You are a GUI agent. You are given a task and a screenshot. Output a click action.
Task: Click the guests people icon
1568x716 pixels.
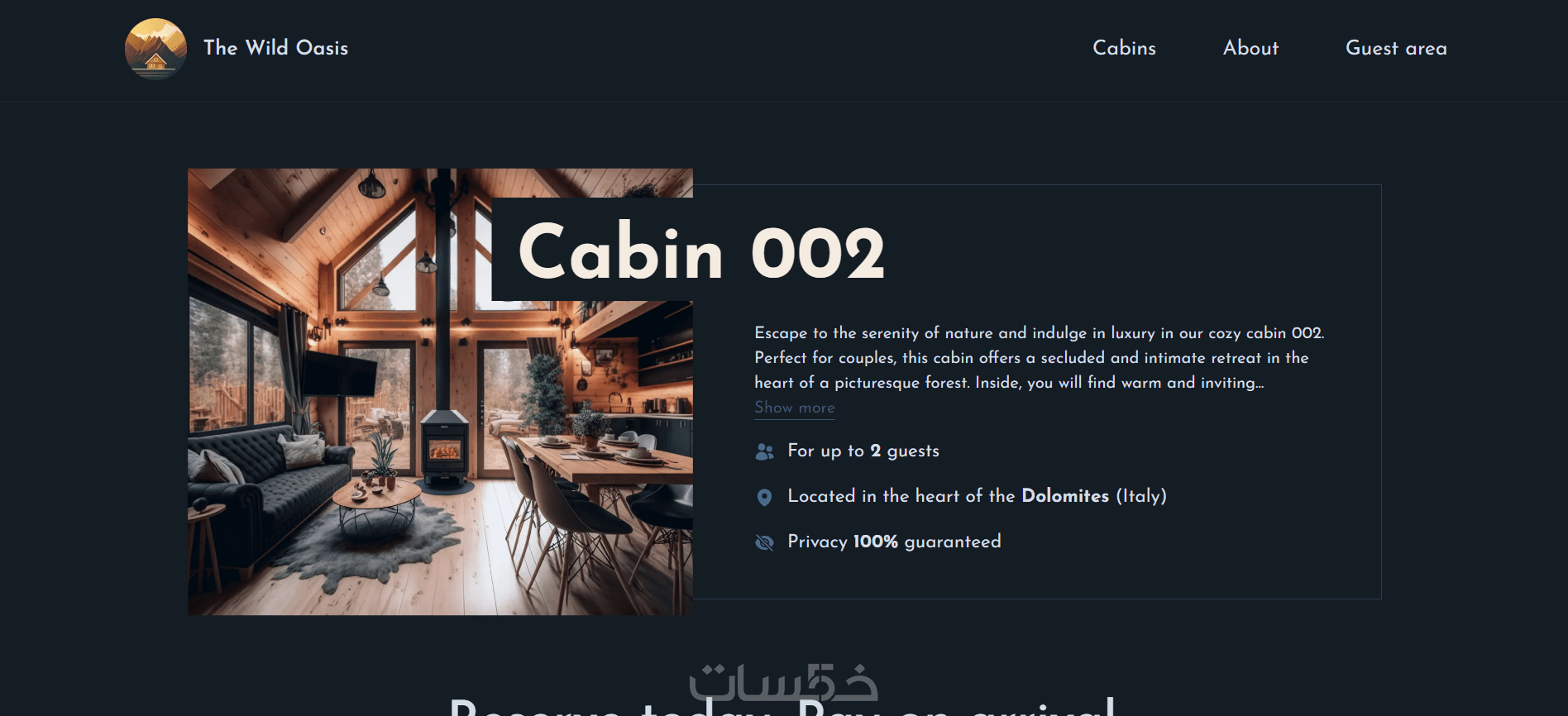pos(764,451)
